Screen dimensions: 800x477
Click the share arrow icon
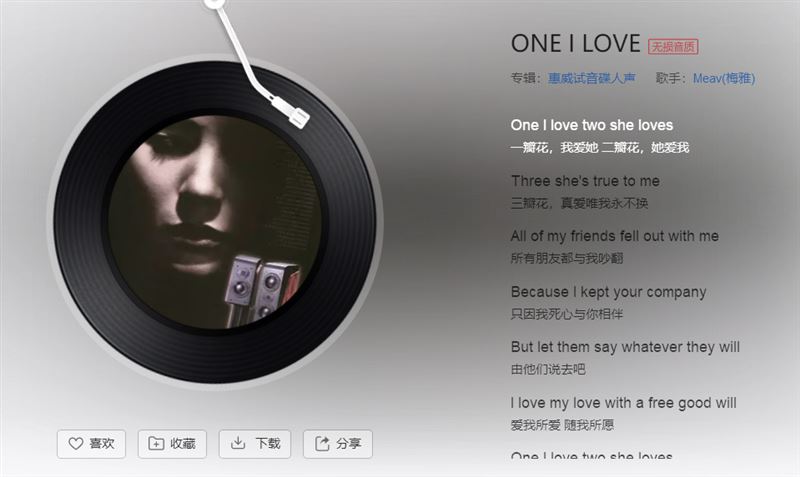(x=322, y=443)
